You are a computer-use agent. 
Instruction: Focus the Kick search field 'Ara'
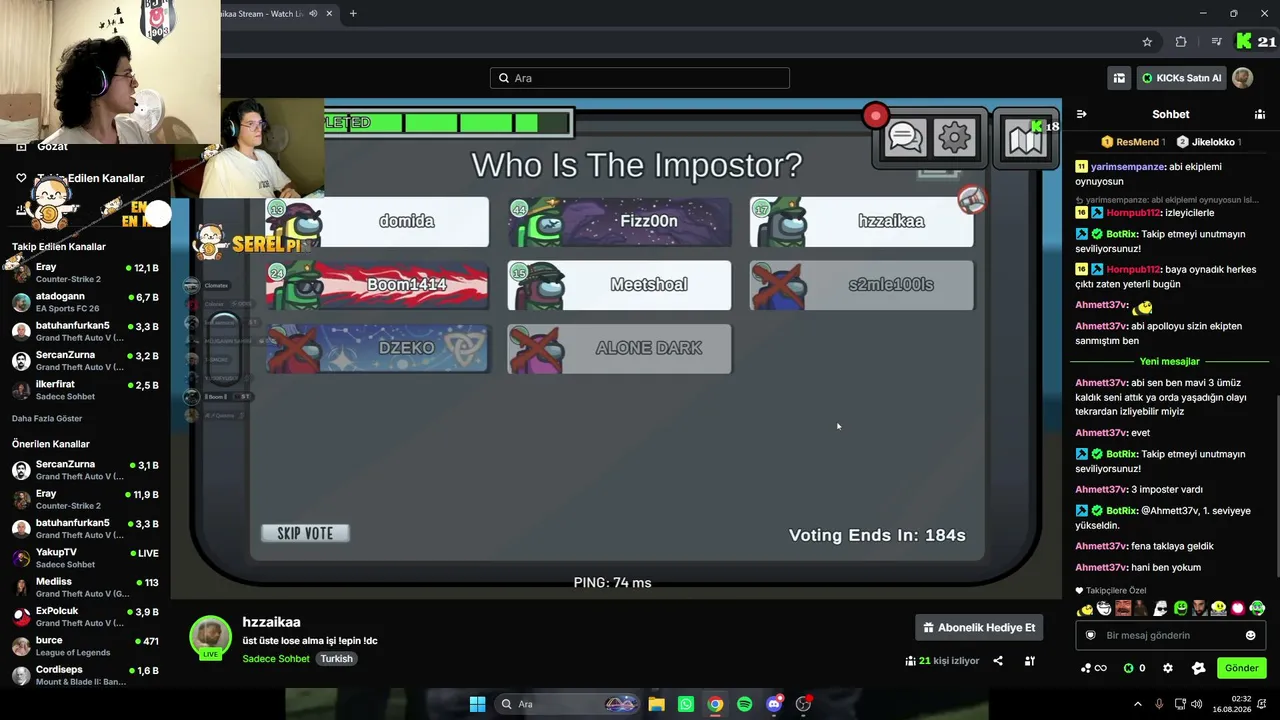pyautogui.click(x=640, y=78)
